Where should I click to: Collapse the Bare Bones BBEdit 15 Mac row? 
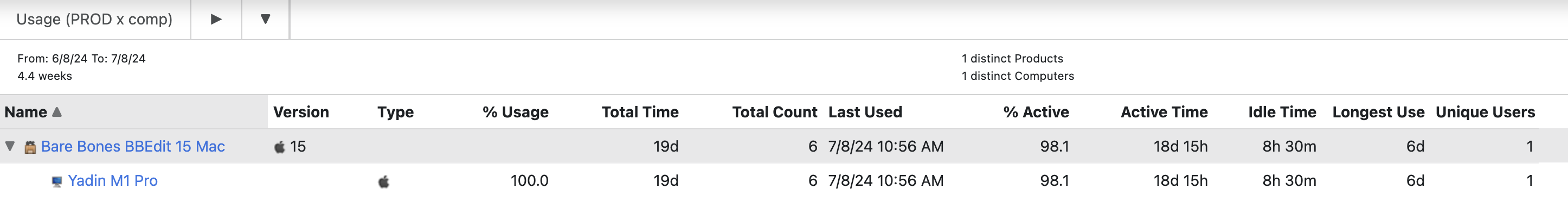[x=10, y=146]
